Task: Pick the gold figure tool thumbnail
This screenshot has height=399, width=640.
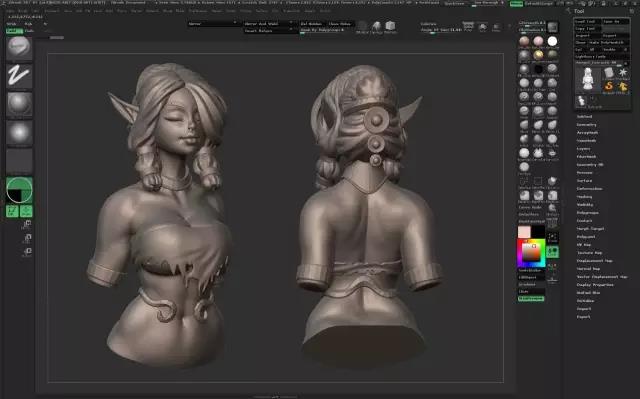Action: (x=623, y=86)
